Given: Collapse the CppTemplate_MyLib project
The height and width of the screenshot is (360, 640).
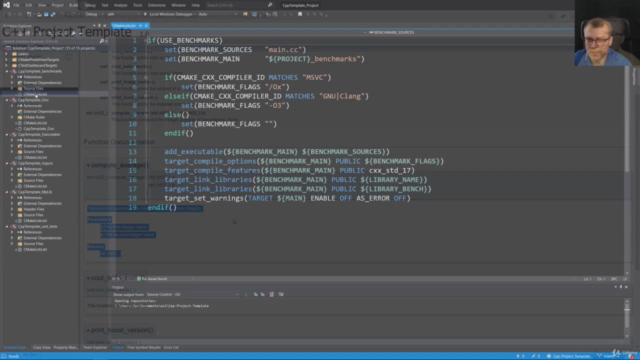Looking at the screenshot, I should tap(7, 192).
